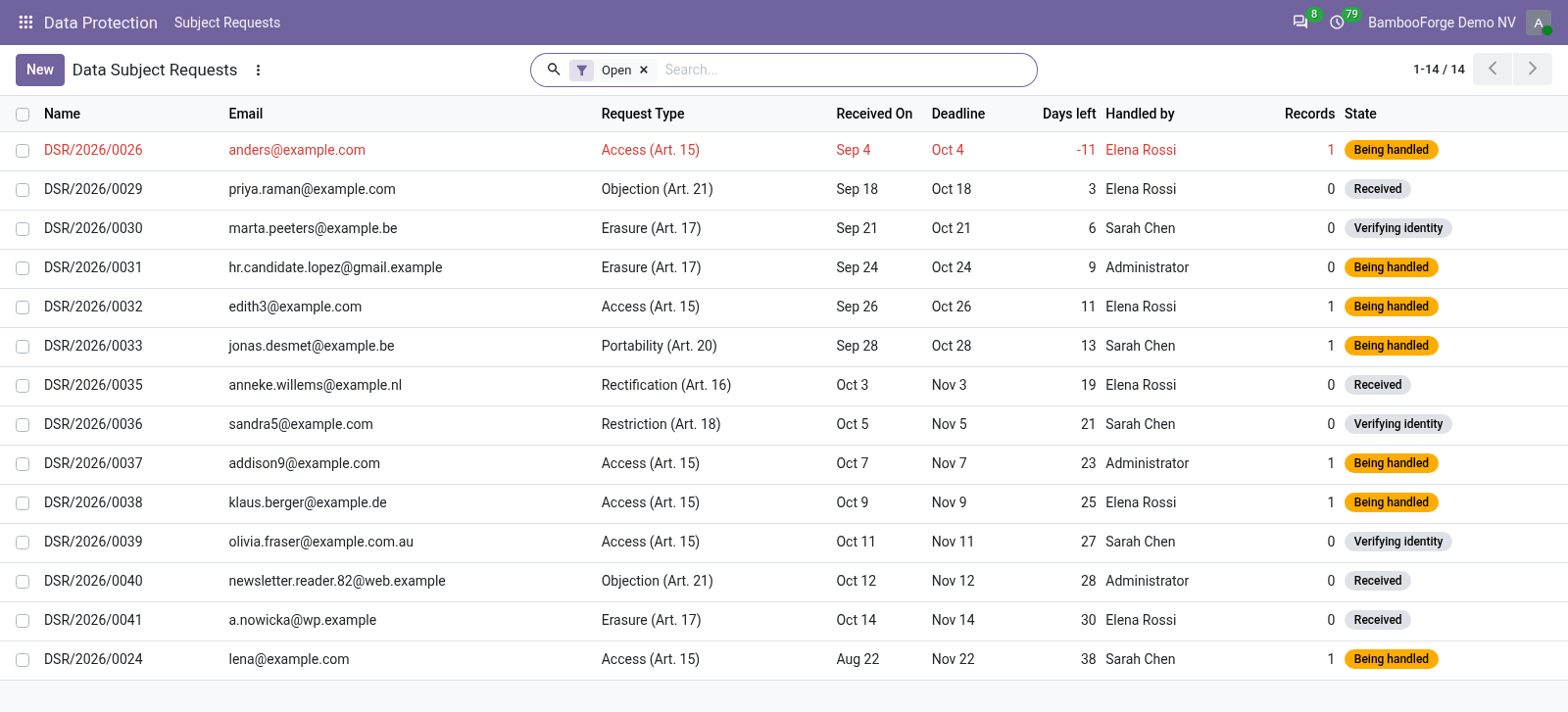Open the discuss messages icon with badge 8
1568x712 pixels.
tap(1300, 22)
